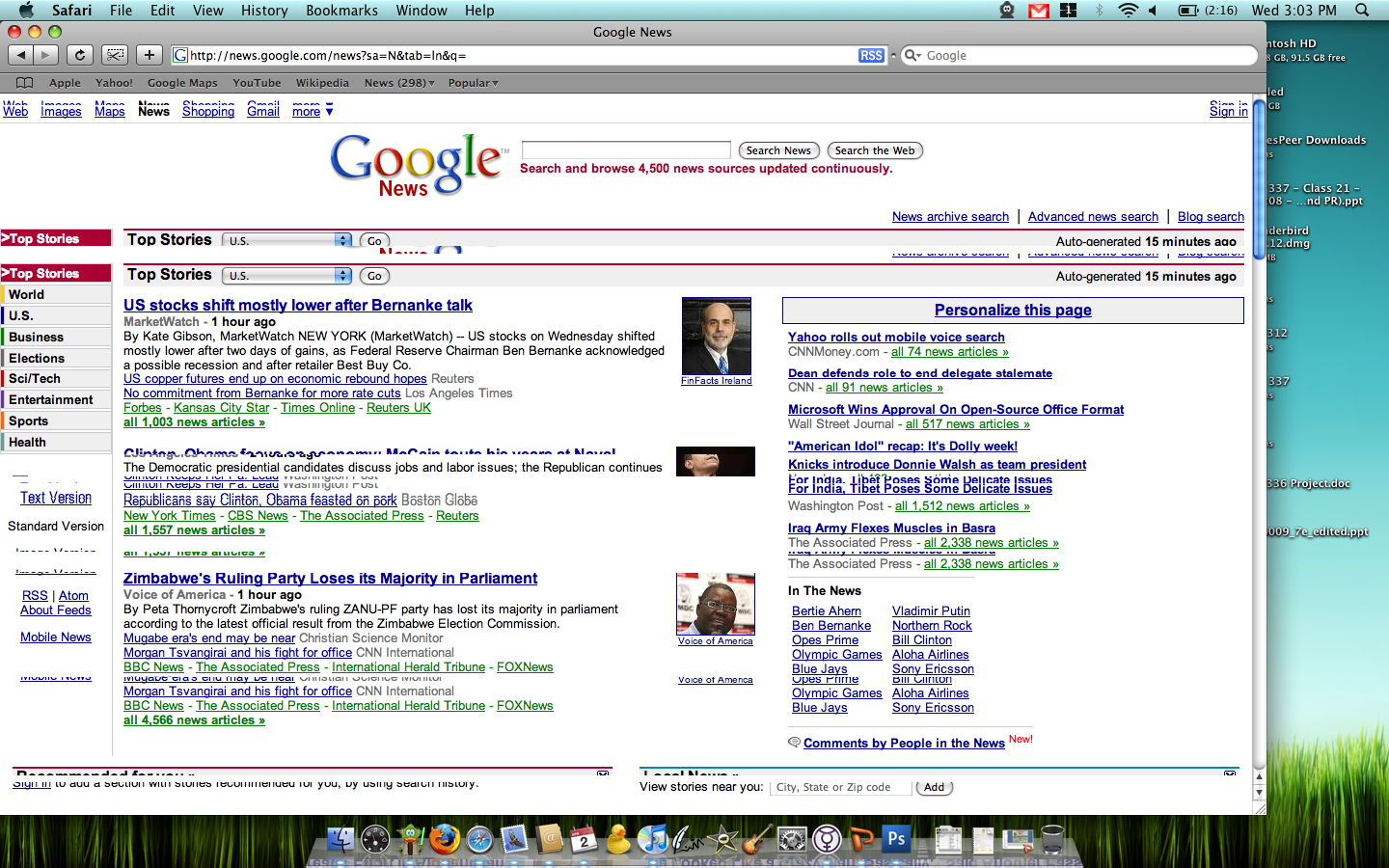The image size is (1389, 868).
Task: Launch iTunes from the Dock
Action: pyautogui.click(x=653, y=840)
